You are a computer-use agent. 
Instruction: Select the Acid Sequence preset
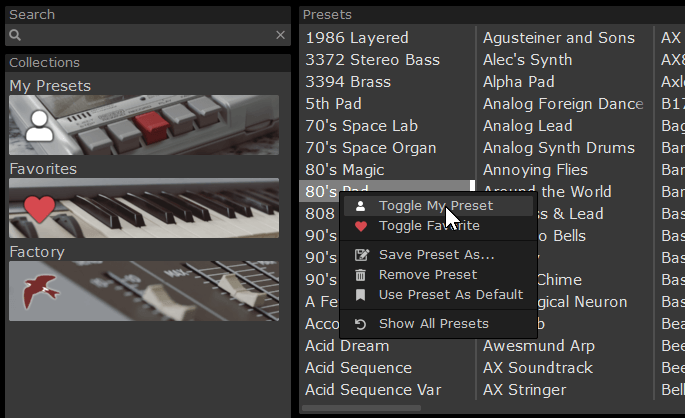(x=358, y=368)
